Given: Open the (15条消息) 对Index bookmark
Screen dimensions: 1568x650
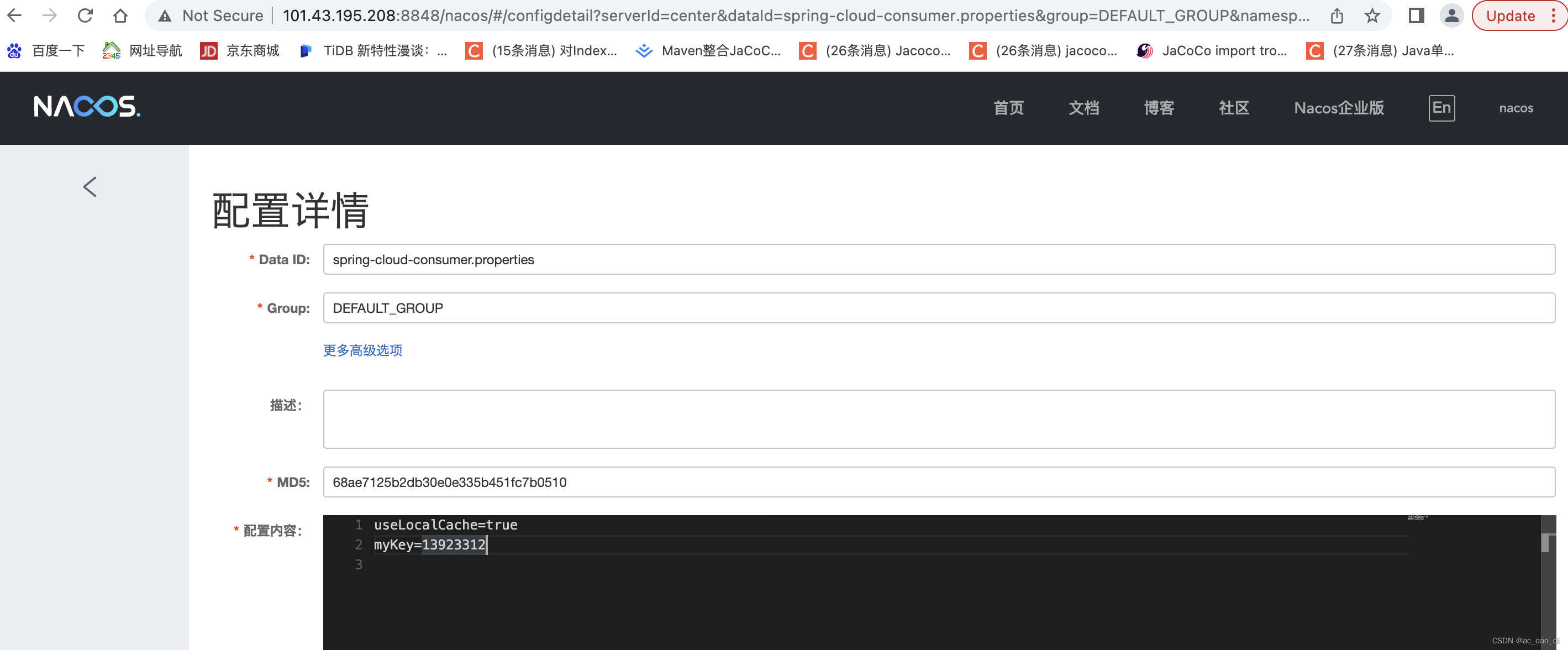Looking at the screenshot, I should pos(541,50).
